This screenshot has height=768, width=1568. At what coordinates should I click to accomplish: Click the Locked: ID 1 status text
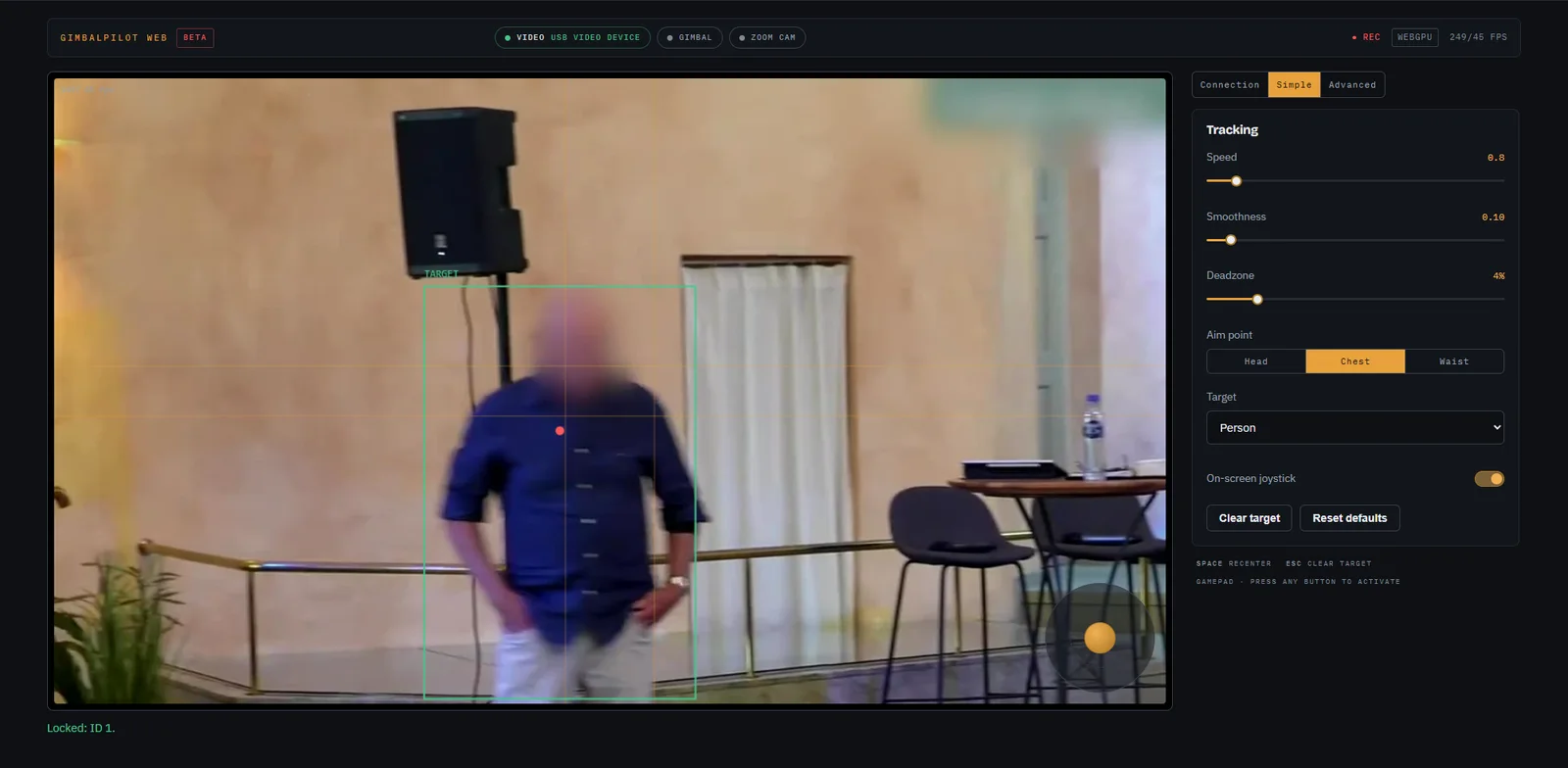(81, 728)
